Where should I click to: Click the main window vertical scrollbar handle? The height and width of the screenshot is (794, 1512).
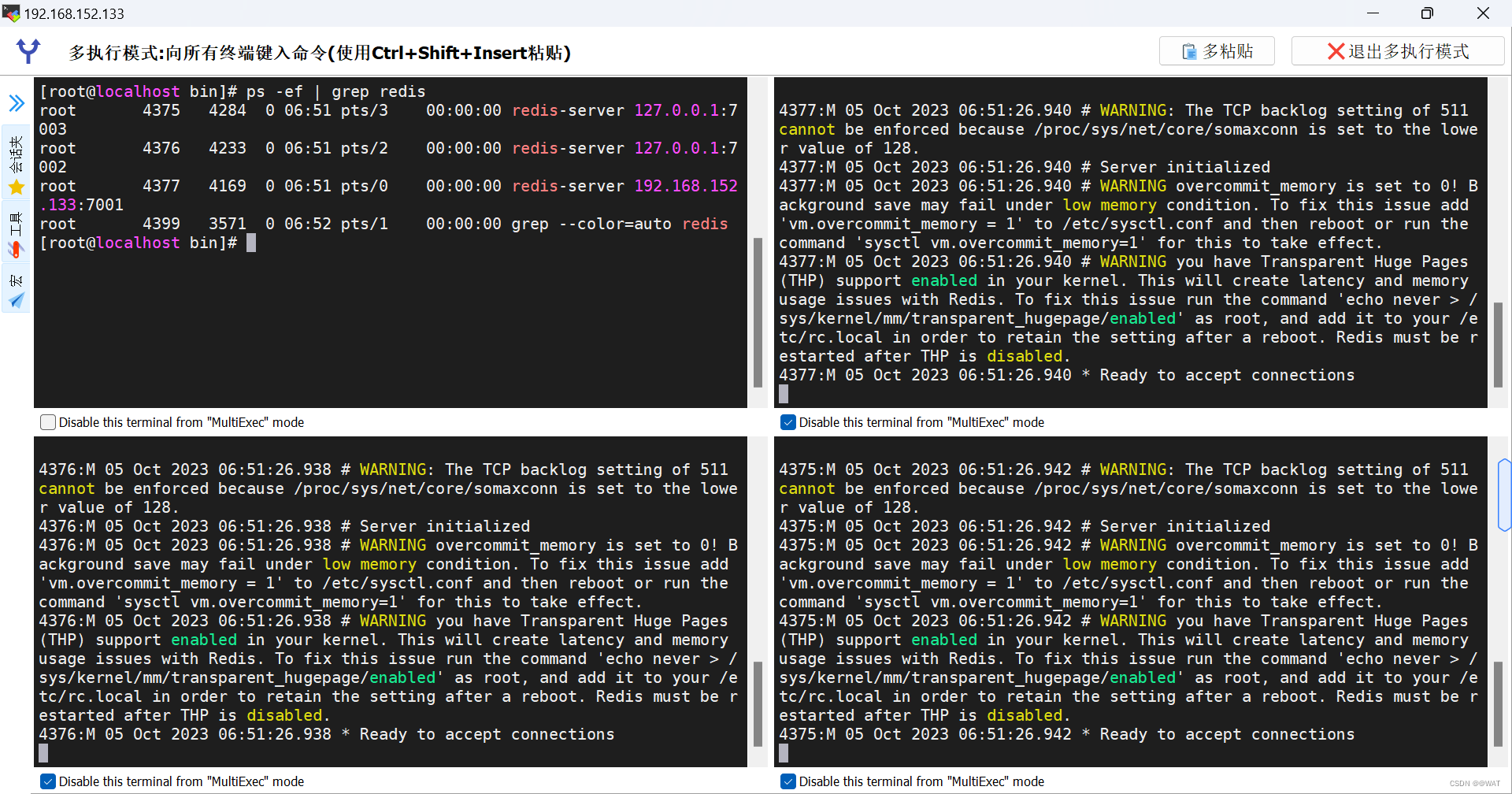pos(1505,495)
